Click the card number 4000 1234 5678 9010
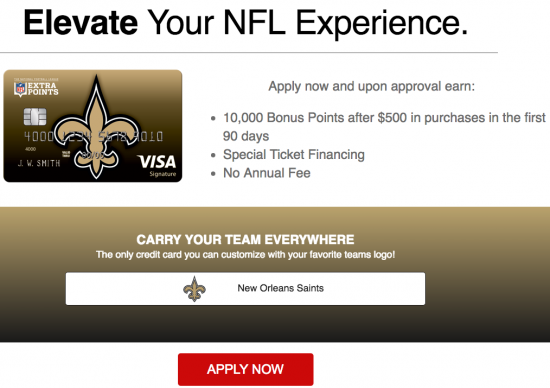 click(x=93, y=136)
